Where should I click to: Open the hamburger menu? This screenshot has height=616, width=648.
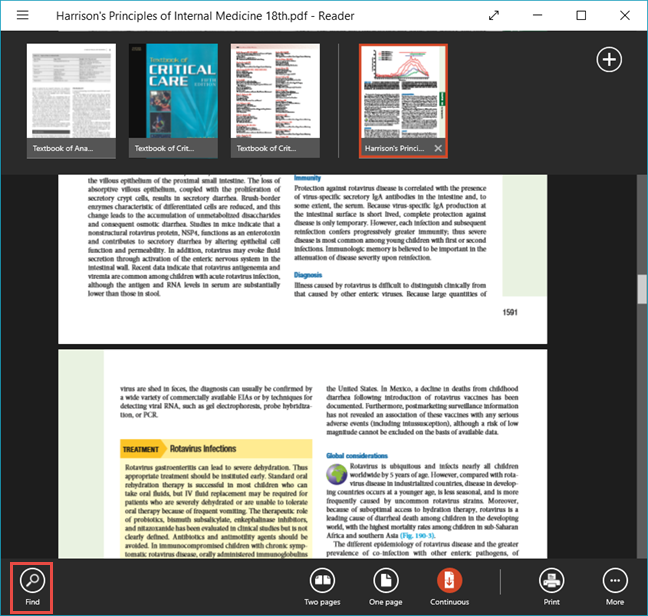click(23, 15)
